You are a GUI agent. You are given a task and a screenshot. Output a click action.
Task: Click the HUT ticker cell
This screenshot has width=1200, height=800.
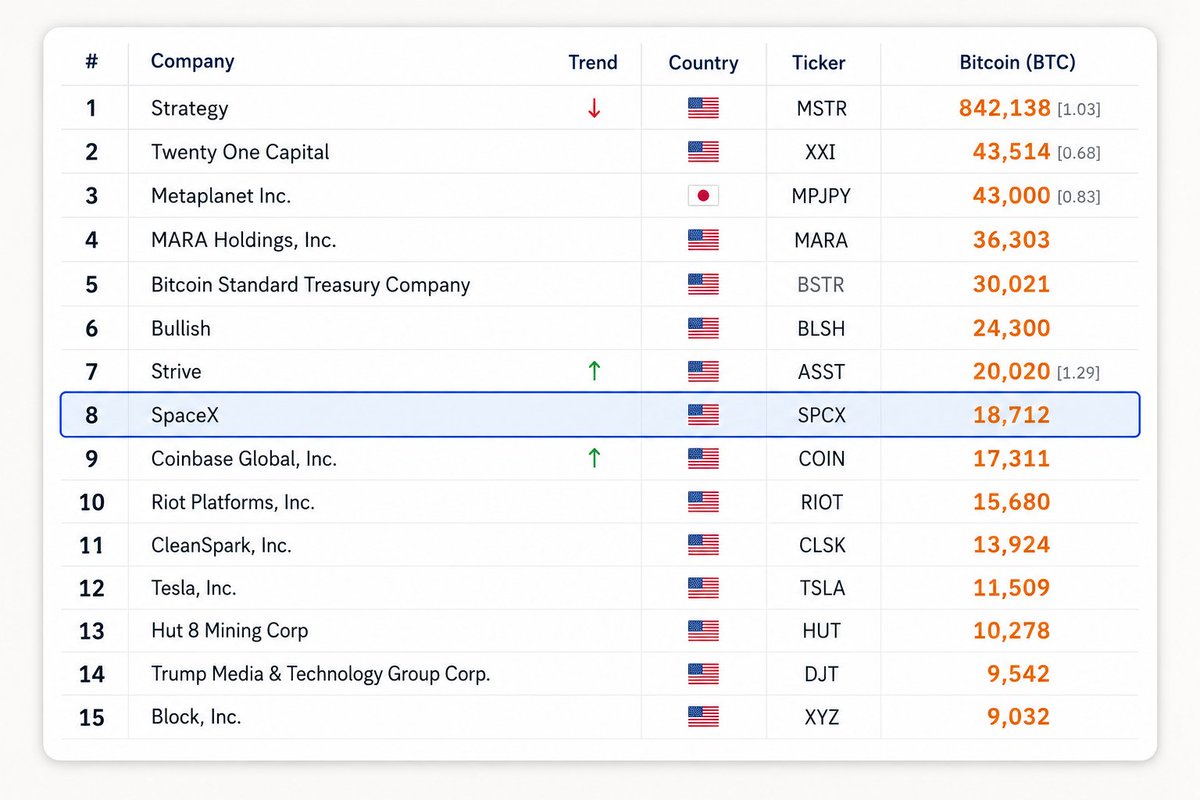[820, 631]
